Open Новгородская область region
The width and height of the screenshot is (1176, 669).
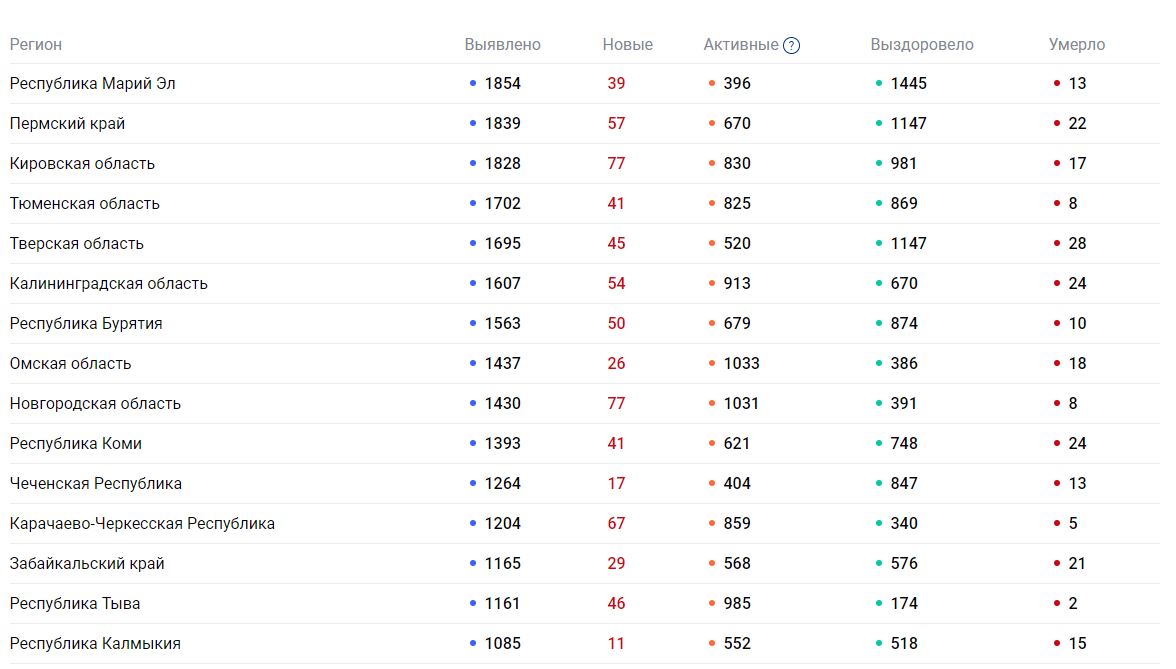[96, 404]
